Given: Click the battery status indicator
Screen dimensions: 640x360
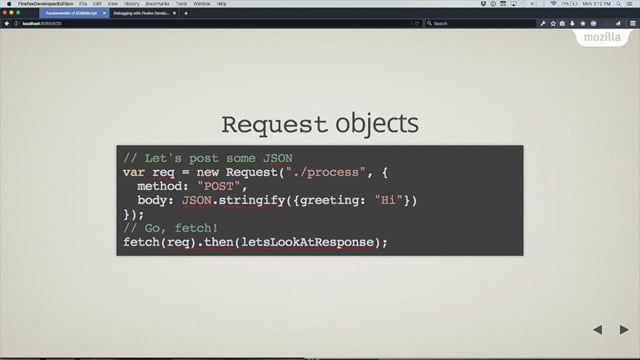Looking at the screenshot, I should pyautogui.click(x=570, y=4).
